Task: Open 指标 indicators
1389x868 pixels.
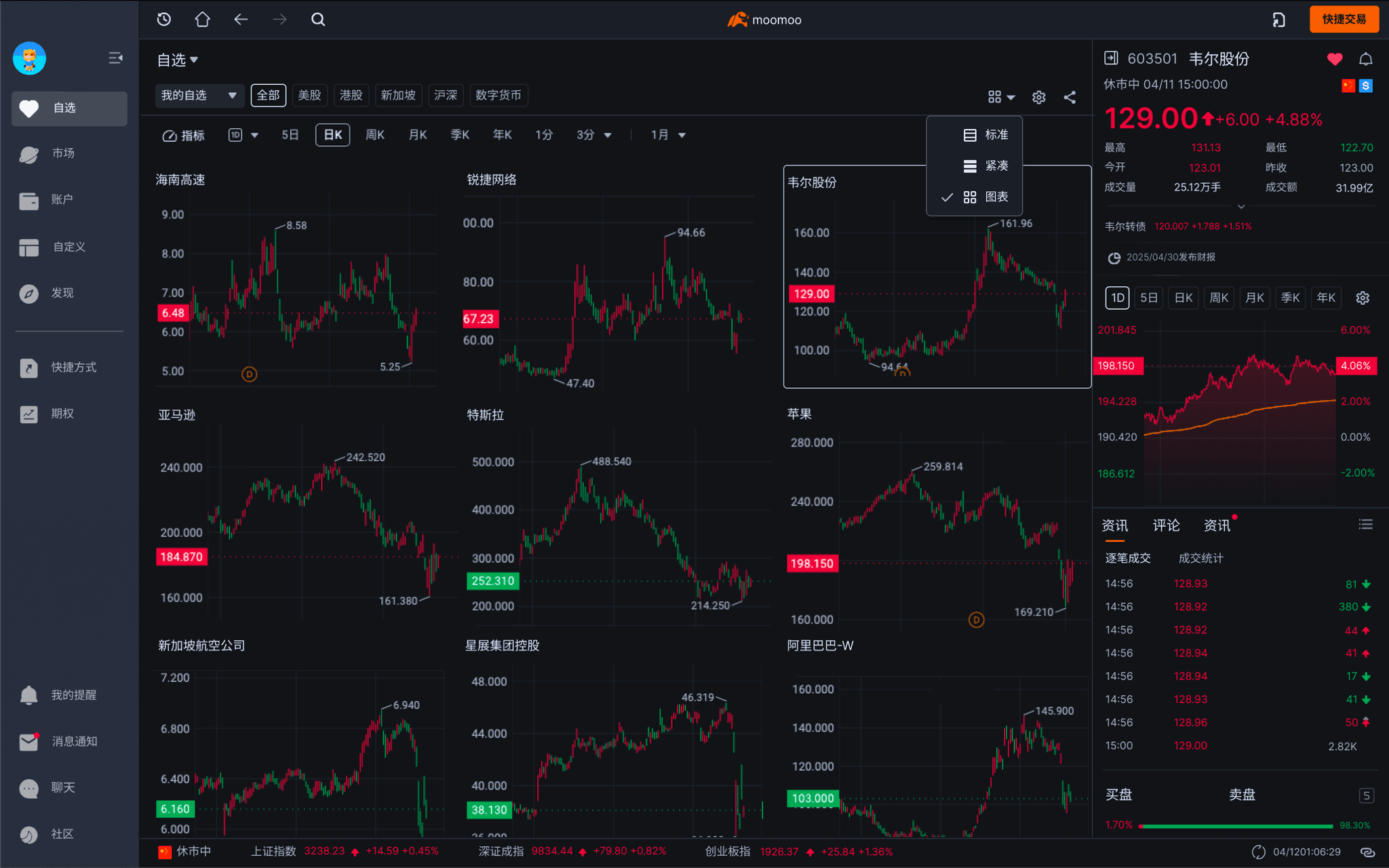Action: (183, 136)
